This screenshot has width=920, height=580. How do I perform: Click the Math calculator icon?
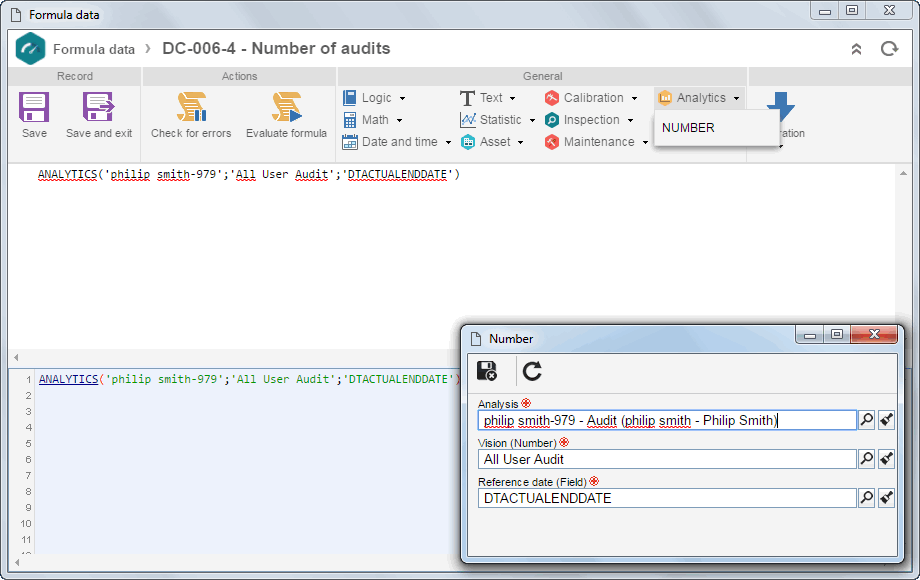click(x=350, y=120)
